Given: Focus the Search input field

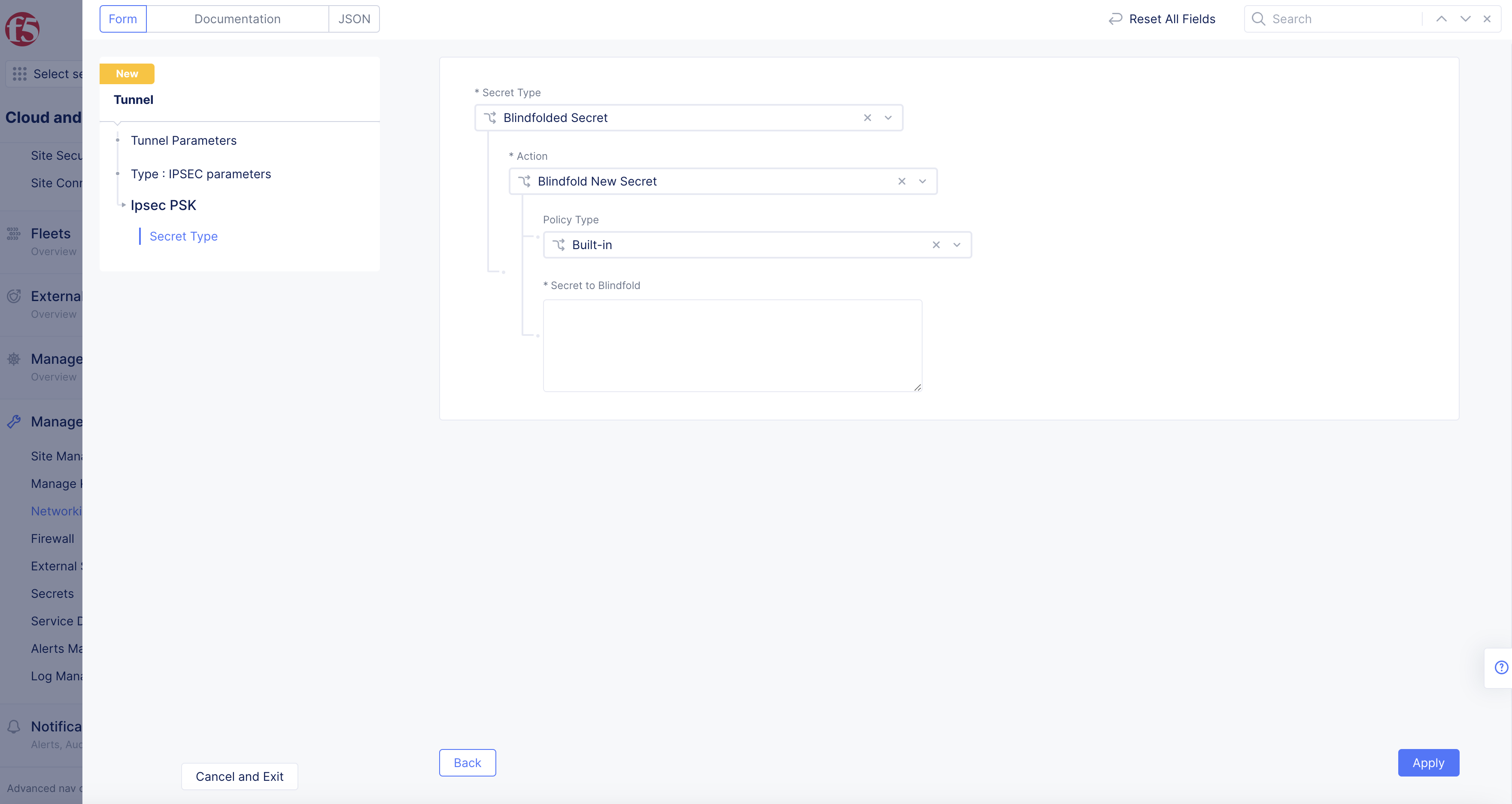Looking at the screenshot, I should (x=1344, y=19).
